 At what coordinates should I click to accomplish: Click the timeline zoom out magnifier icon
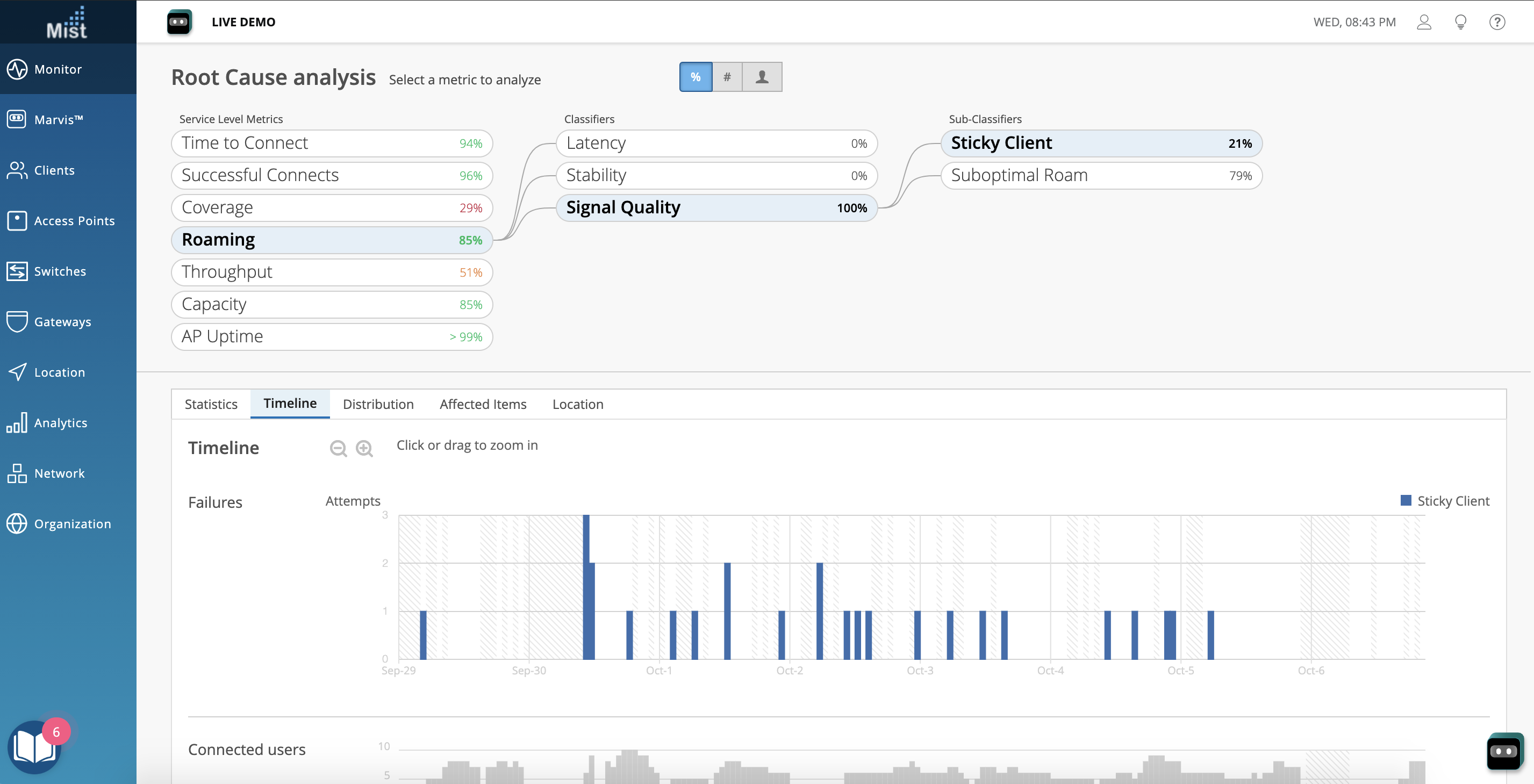point(338,448)
